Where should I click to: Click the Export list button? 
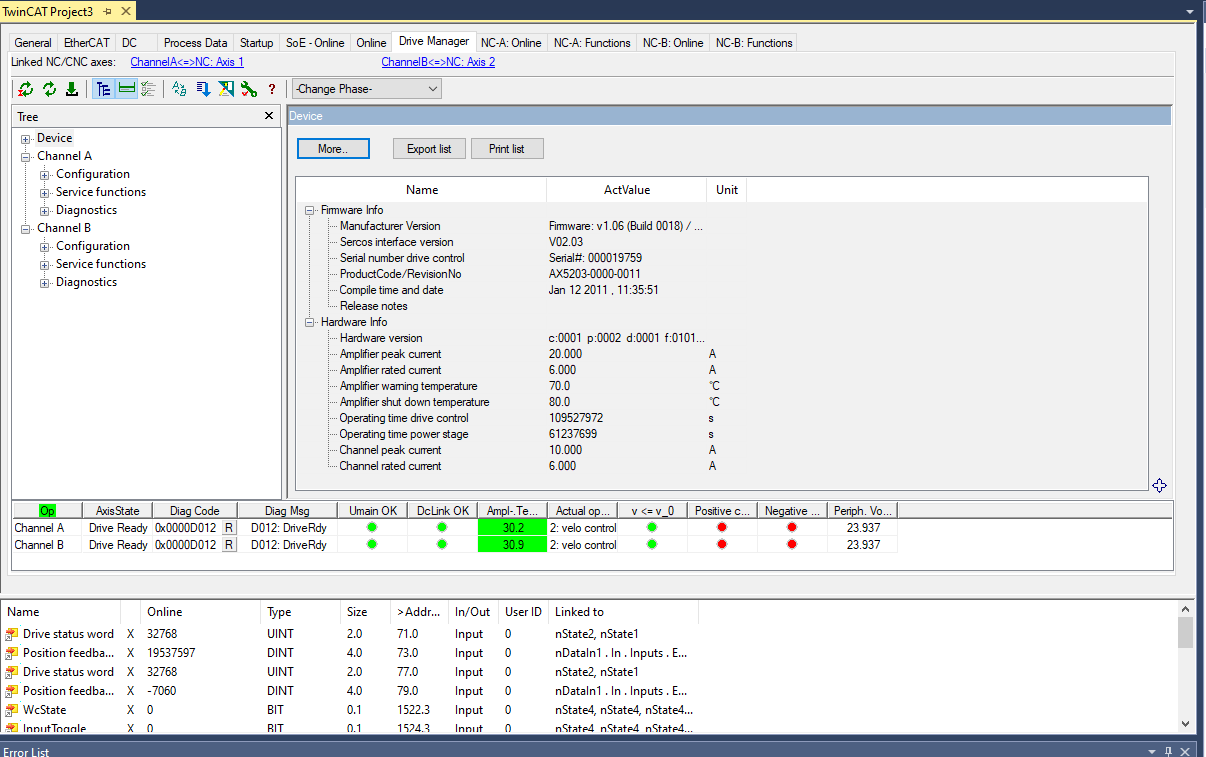tap(429, 149)
